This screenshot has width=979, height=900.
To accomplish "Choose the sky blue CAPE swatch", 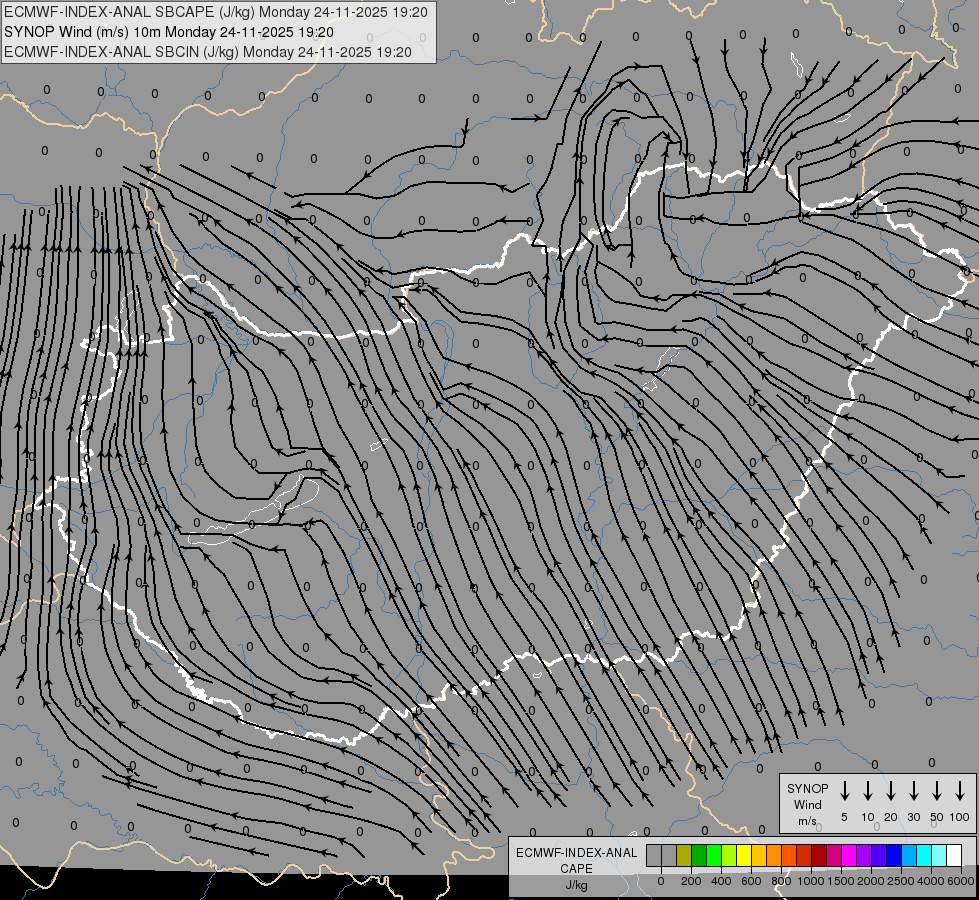I will click(908, 855).
